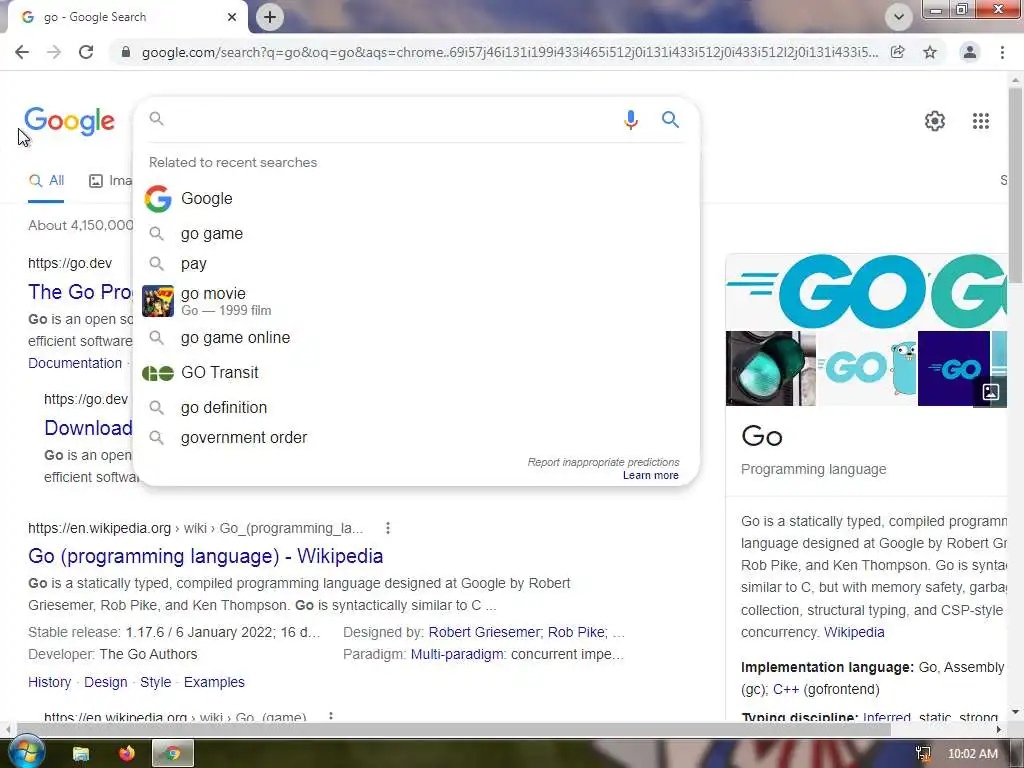The width and height of the screenshot is (1024, 768).
Task: Start voice search with microphone icon
Action: (631, 120)
